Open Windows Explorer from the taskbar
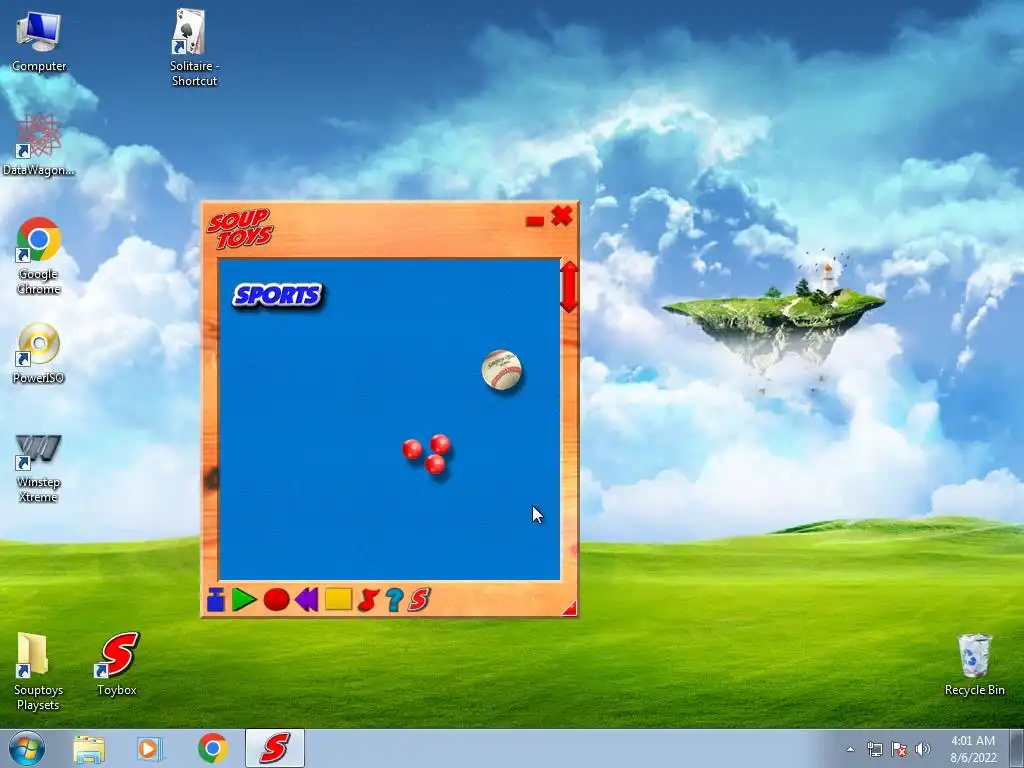Viewport: 1024px width, 768px height. coord(89,748)
